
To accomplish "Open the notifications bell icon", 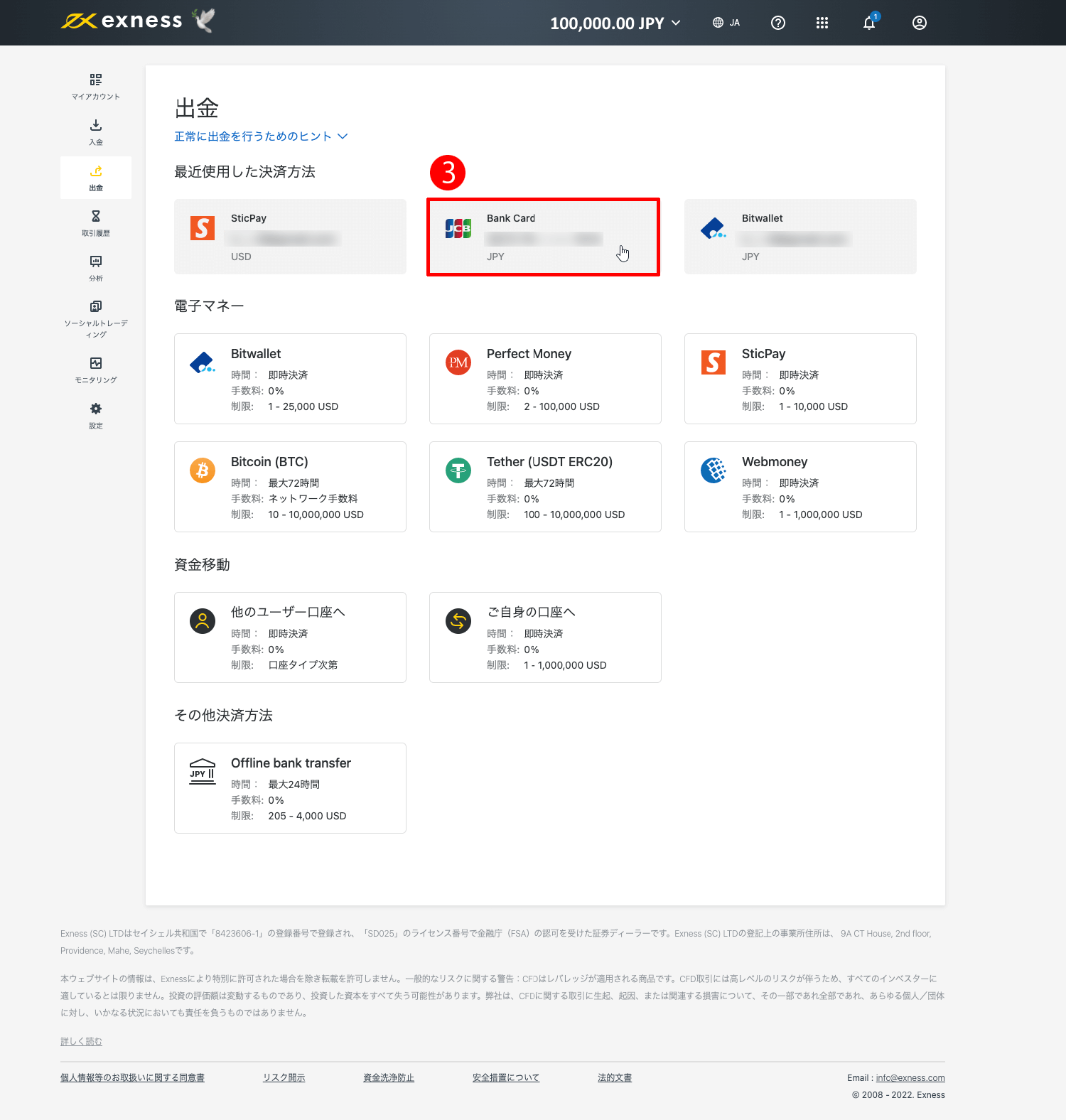I will [869, 23].
